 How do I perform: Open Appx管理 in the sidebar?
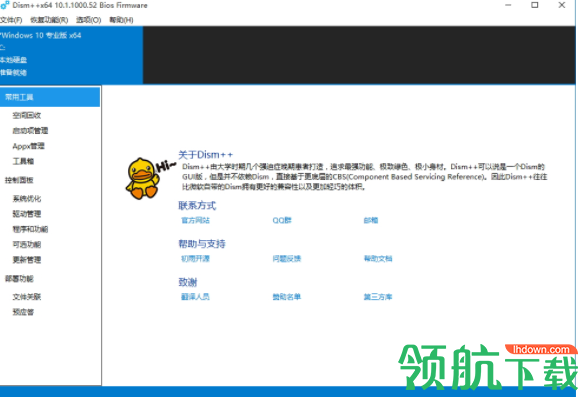tap(28, 146)
